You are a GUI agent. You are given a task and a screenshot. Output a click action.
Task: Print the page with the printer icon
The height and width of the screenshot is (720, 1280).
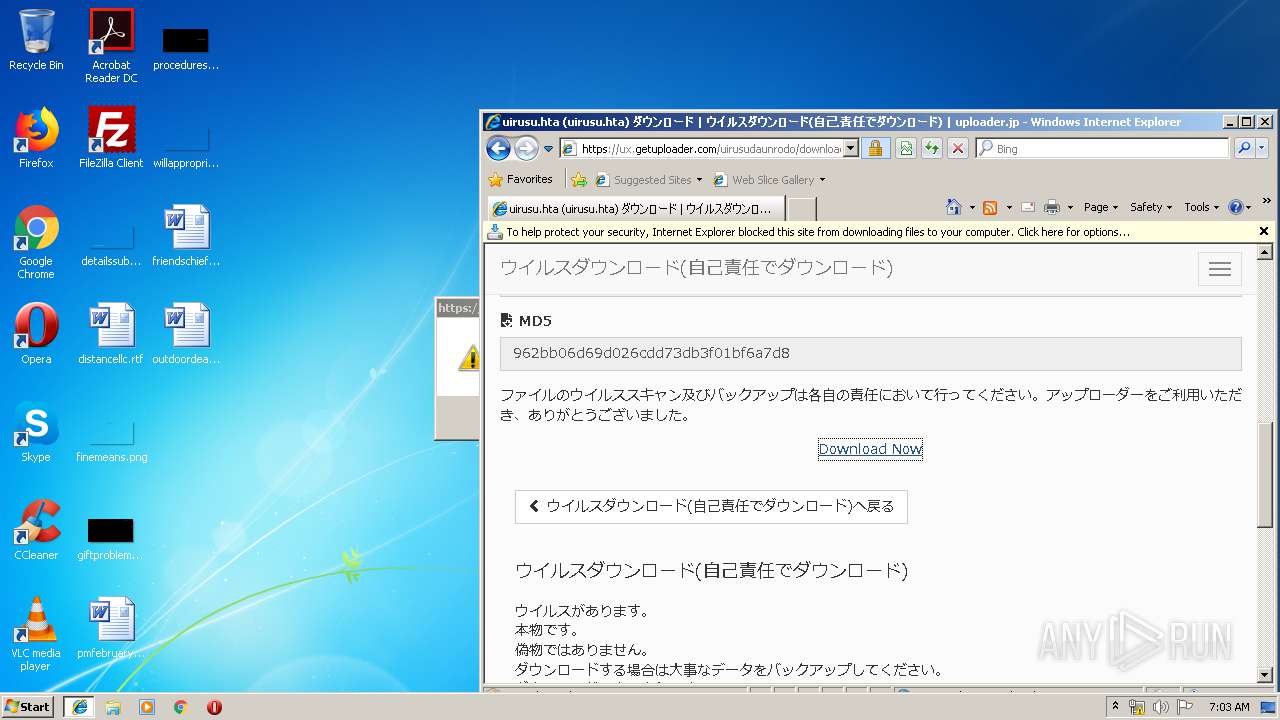[x=1052, y=207]
